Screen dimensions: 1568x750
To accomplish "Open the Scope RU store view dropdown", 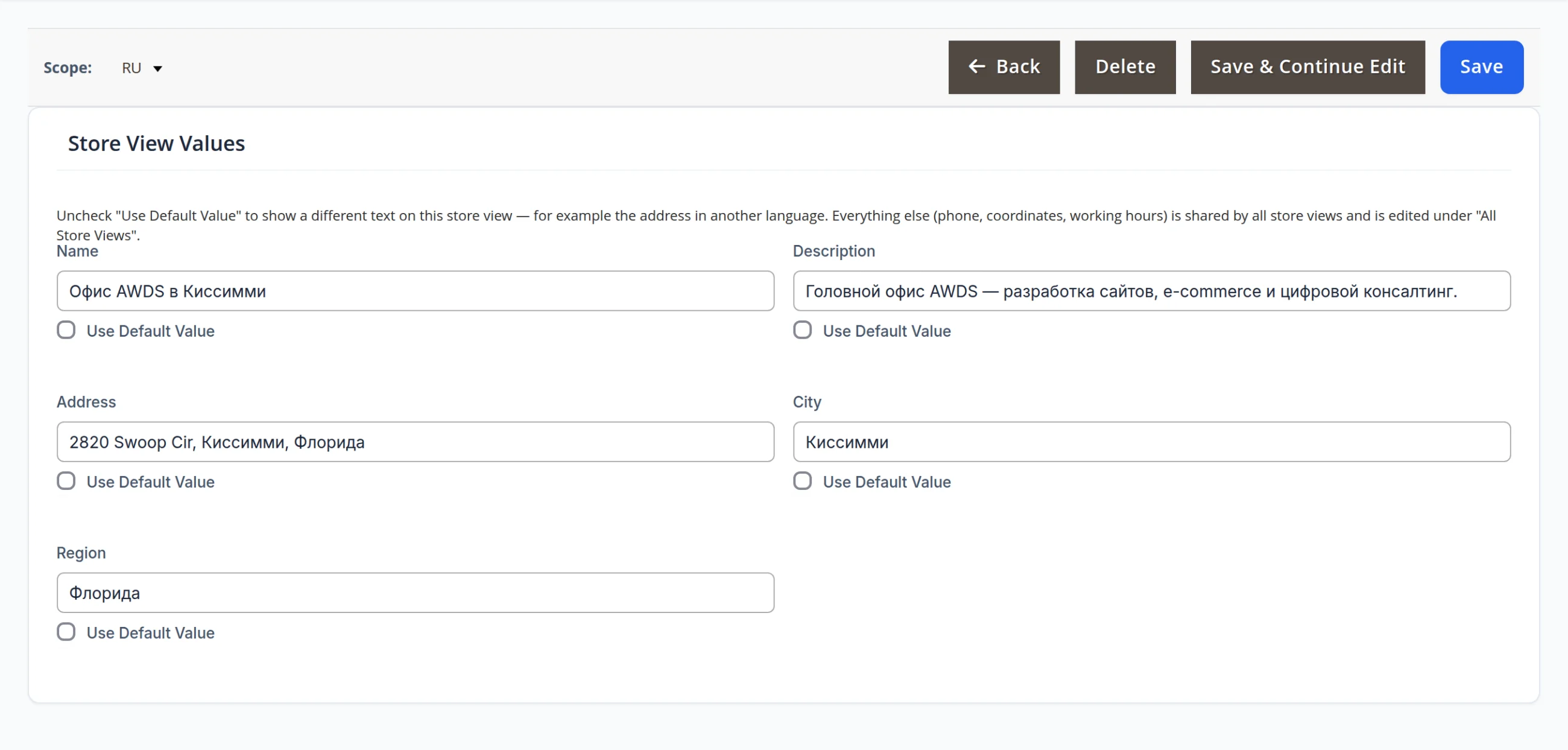I will point(142,68).
